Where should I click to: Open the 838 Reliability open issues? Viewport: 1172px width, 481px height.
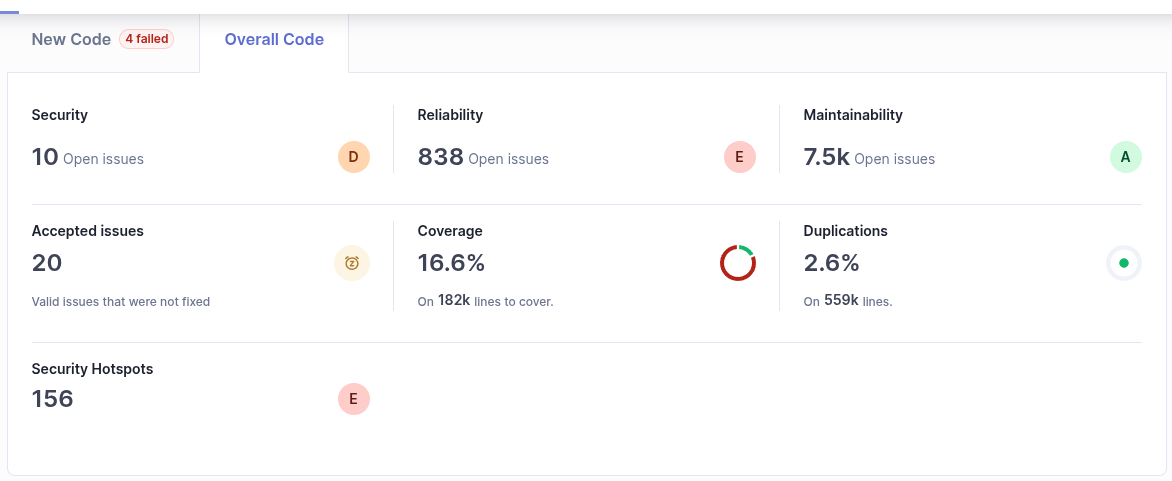point(440,157)
